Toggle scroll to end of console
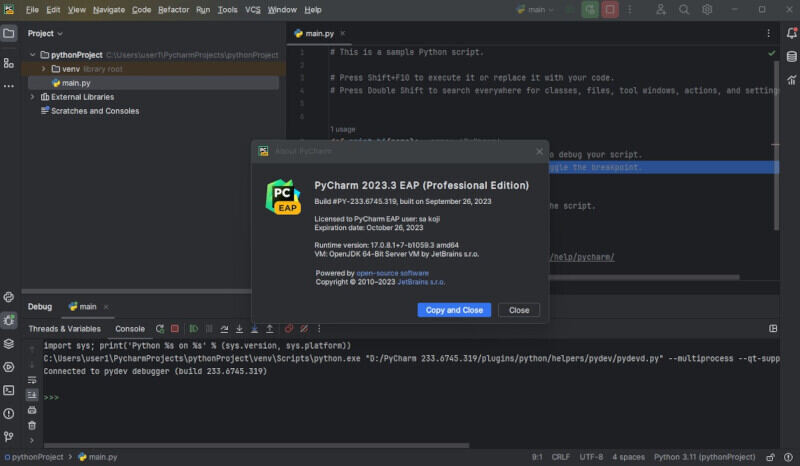Screen dimensions: 800x466 (32, 395)
